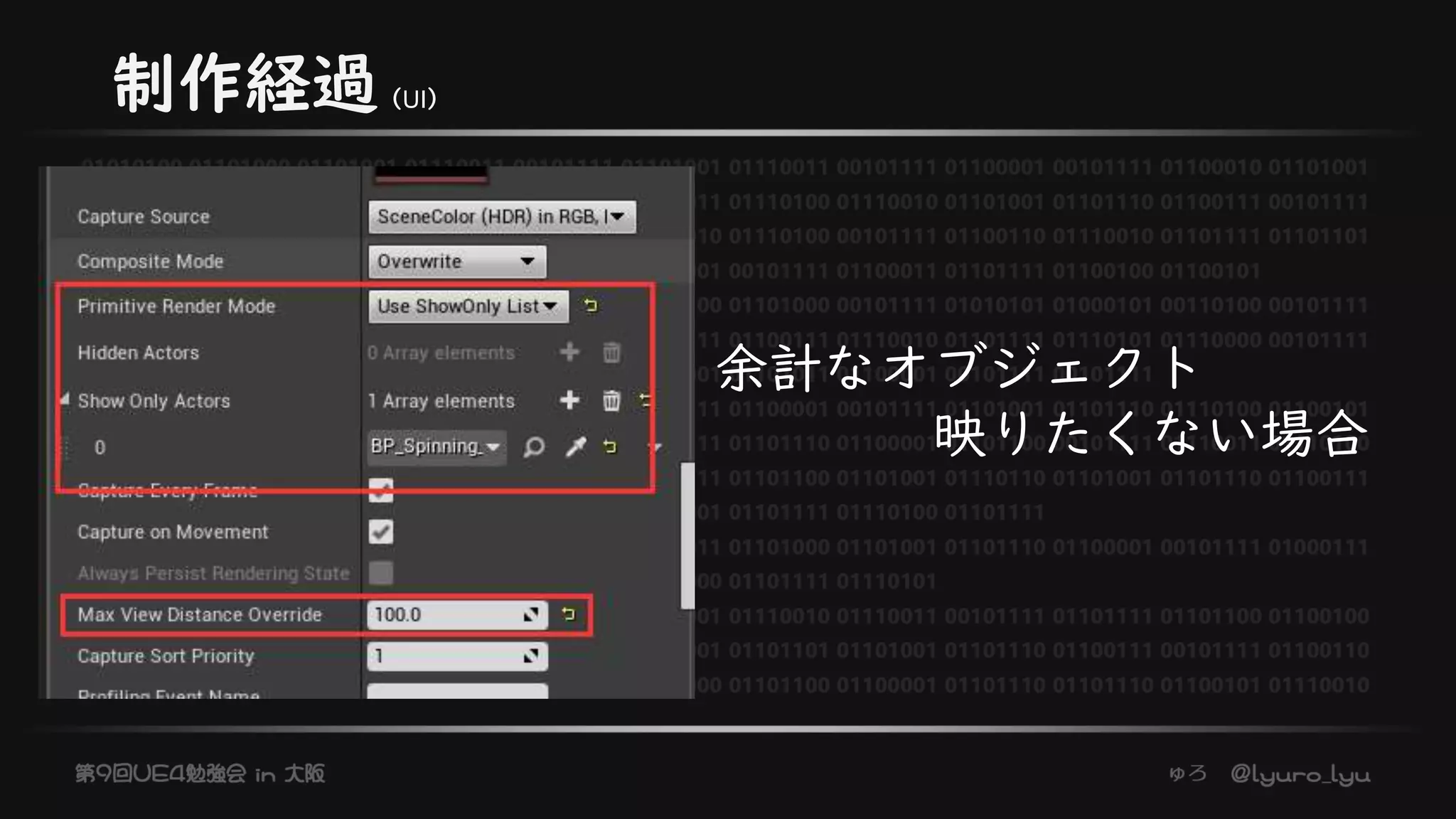Click the Profiling Event Name field

click(457, 691)
